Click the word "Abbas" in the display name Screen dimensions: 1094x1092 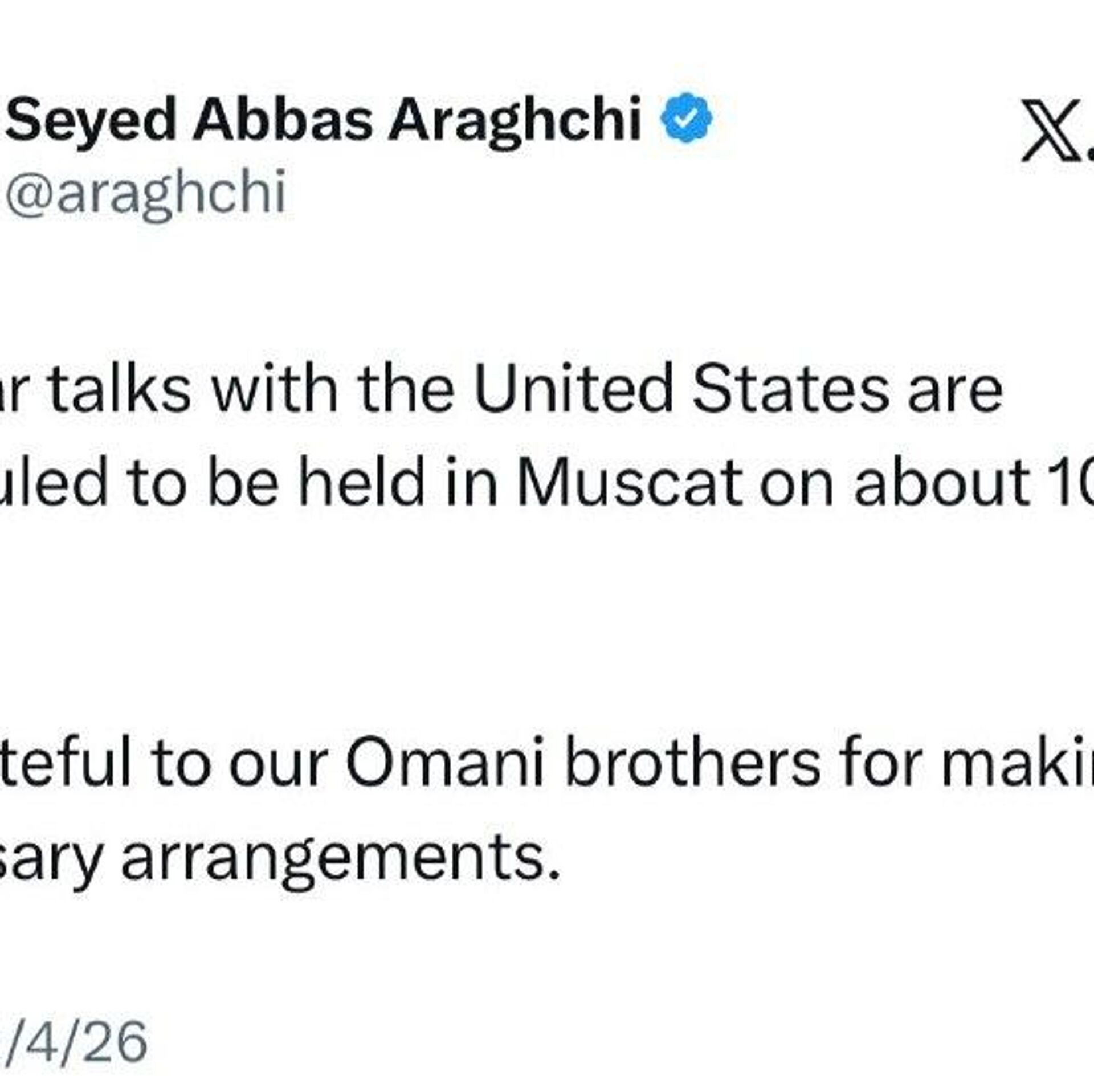point(283,121)
